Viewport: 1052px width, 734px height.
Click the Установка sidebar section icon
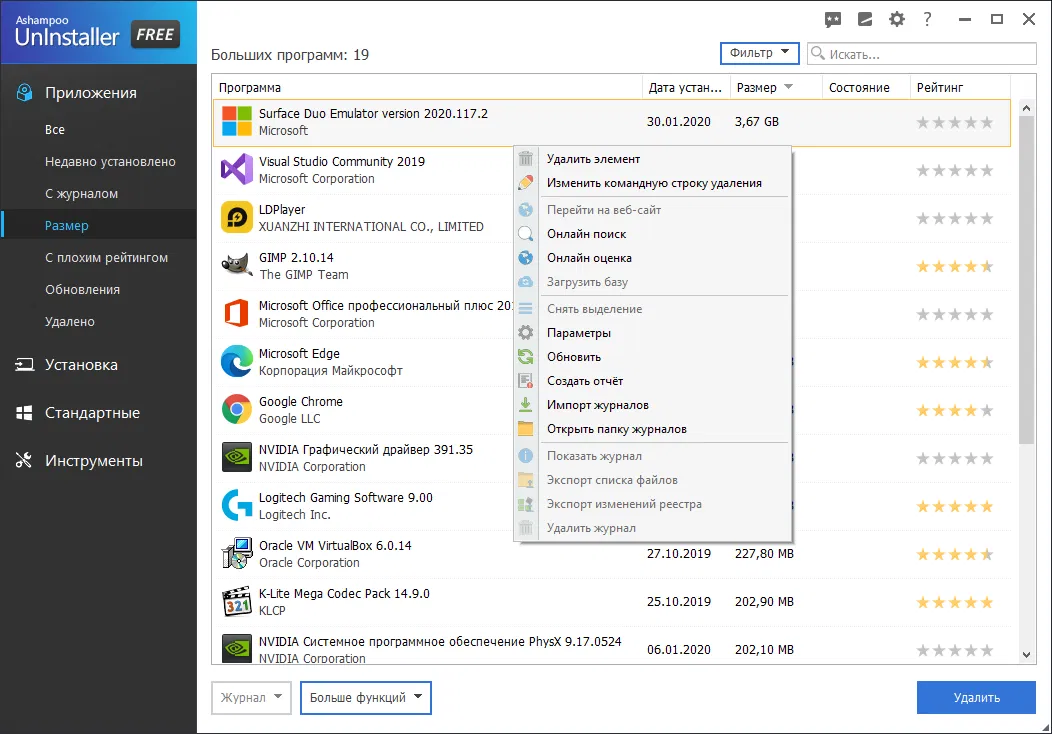(24, 364)
